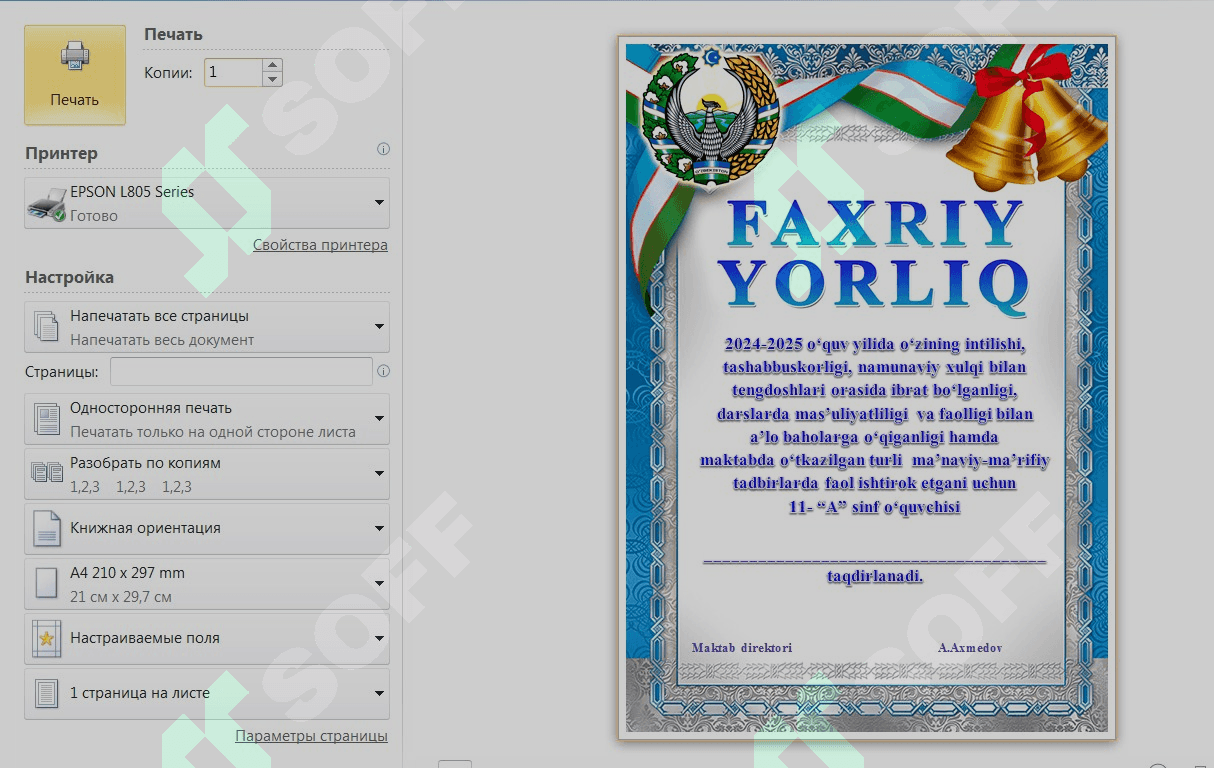Screen dimensions: 1214x768
Task: Click the large Печать print button
Action: tap(75, 75)
